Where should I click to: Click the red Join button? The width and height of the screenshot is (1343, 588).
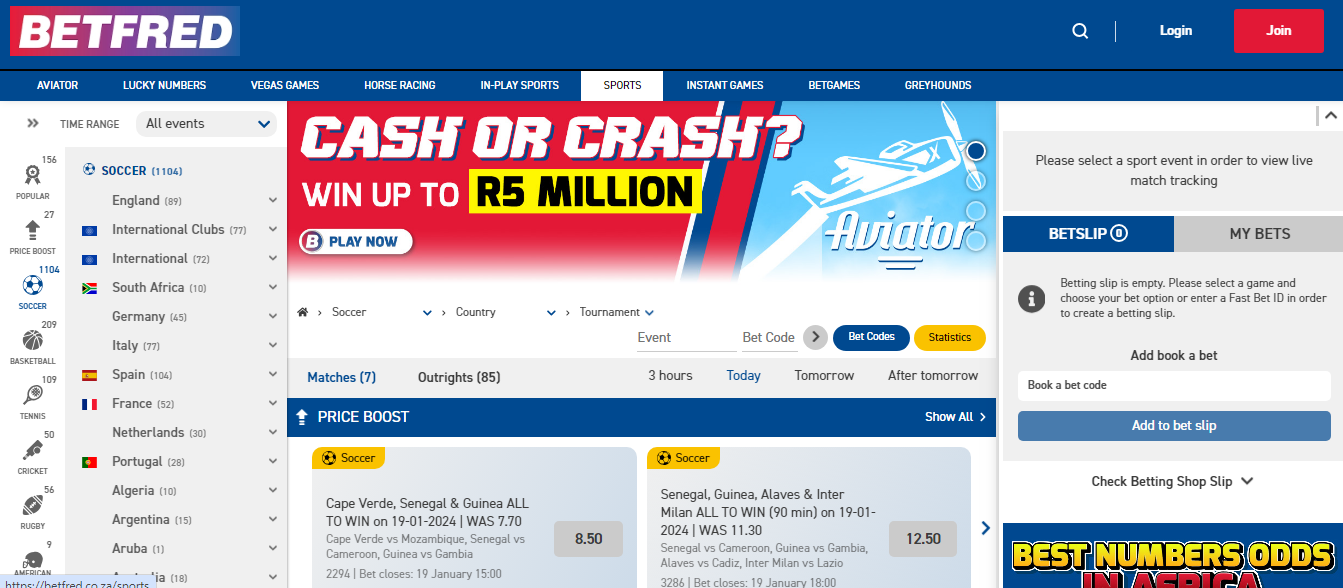click(1278, 31)
